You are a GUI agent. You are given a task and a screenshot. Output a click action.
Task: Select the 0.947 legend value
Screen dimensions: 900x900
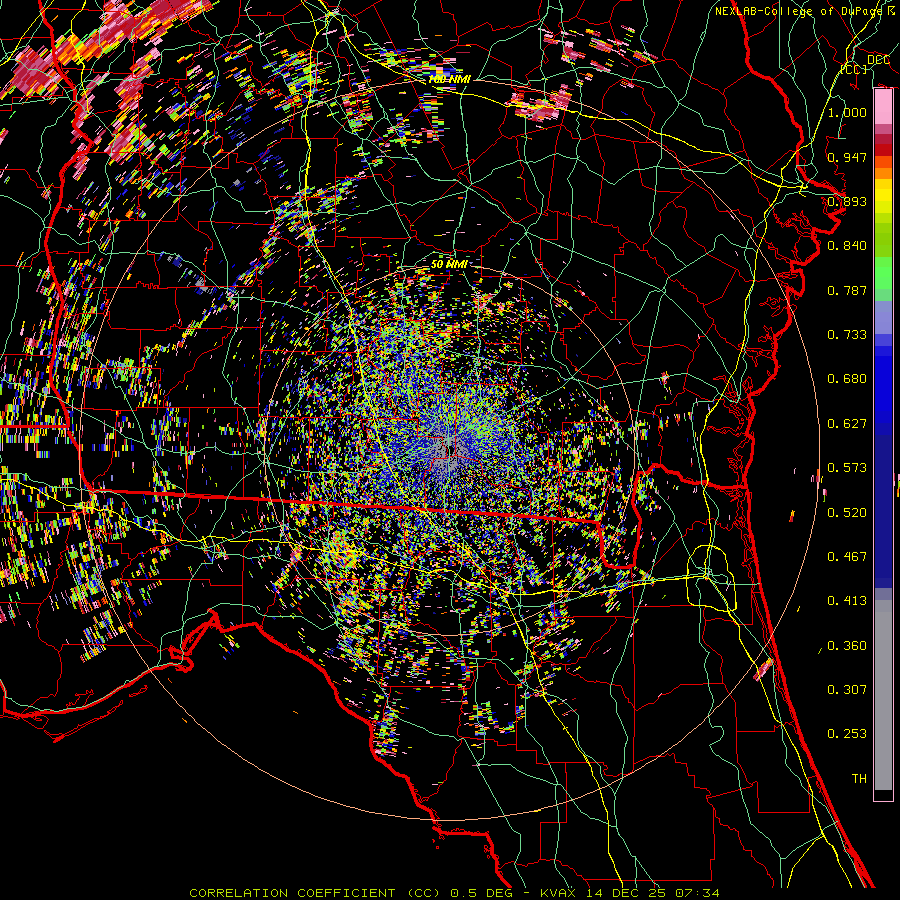[847, 157]
